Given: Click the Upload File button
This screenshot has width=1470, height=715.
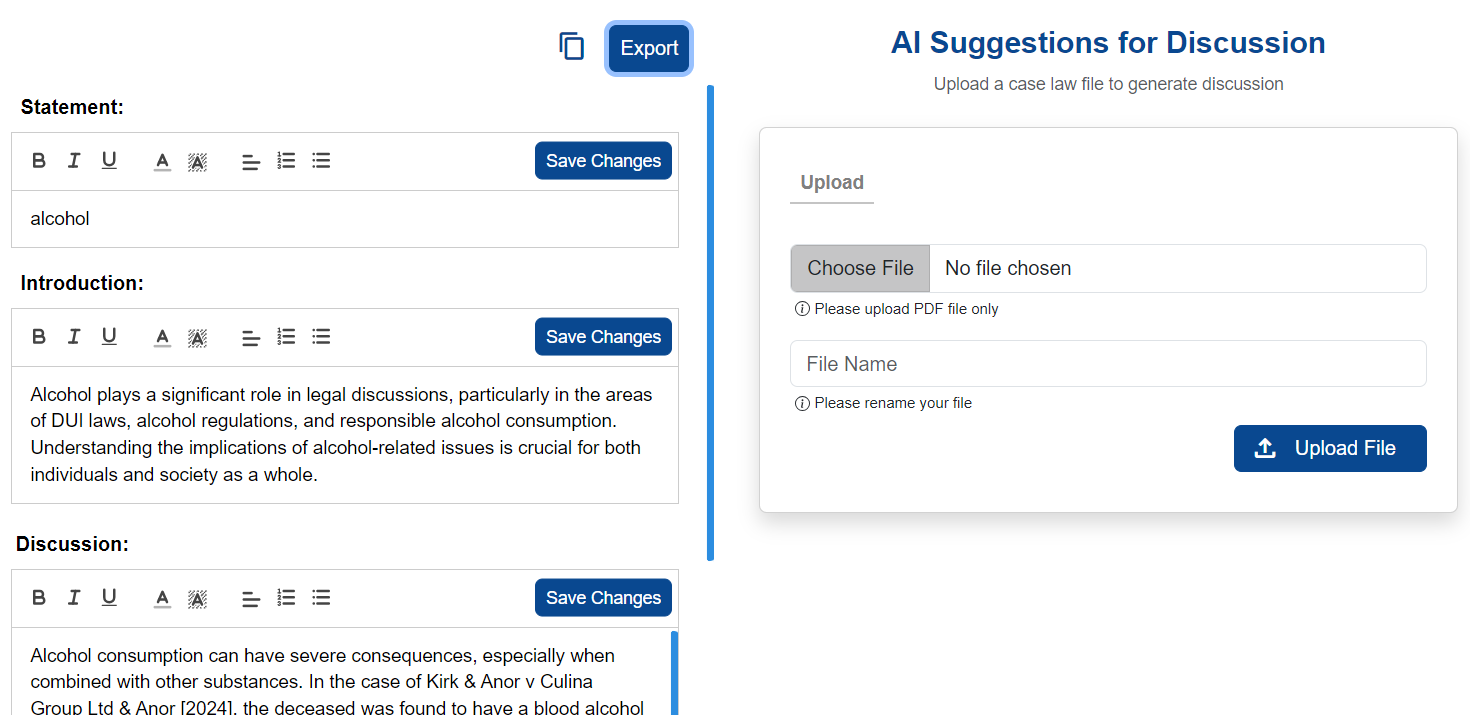Looking at the screenshot, I should click(x=1330, y=448).
